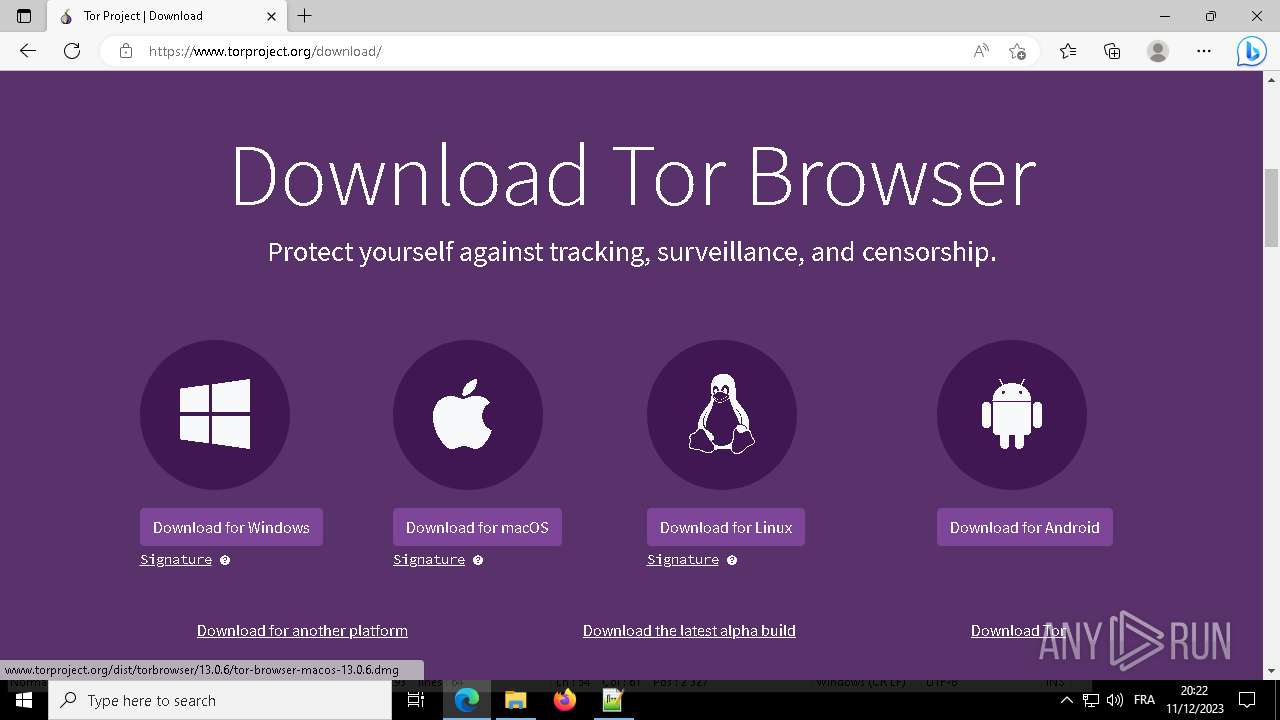Open the Favorites list icon
Image resolution: width=1280 pixels, height=720 pixels.
coord(1068,51)
